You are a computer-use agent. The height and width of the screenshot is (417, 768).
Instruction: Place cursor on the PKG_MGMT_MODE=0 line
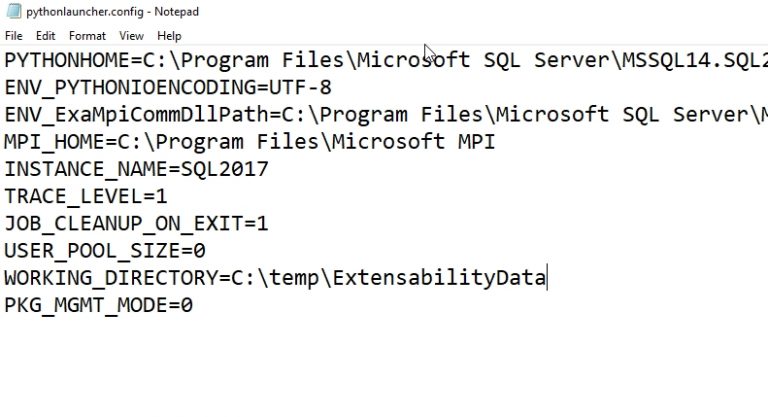[99, 304]
